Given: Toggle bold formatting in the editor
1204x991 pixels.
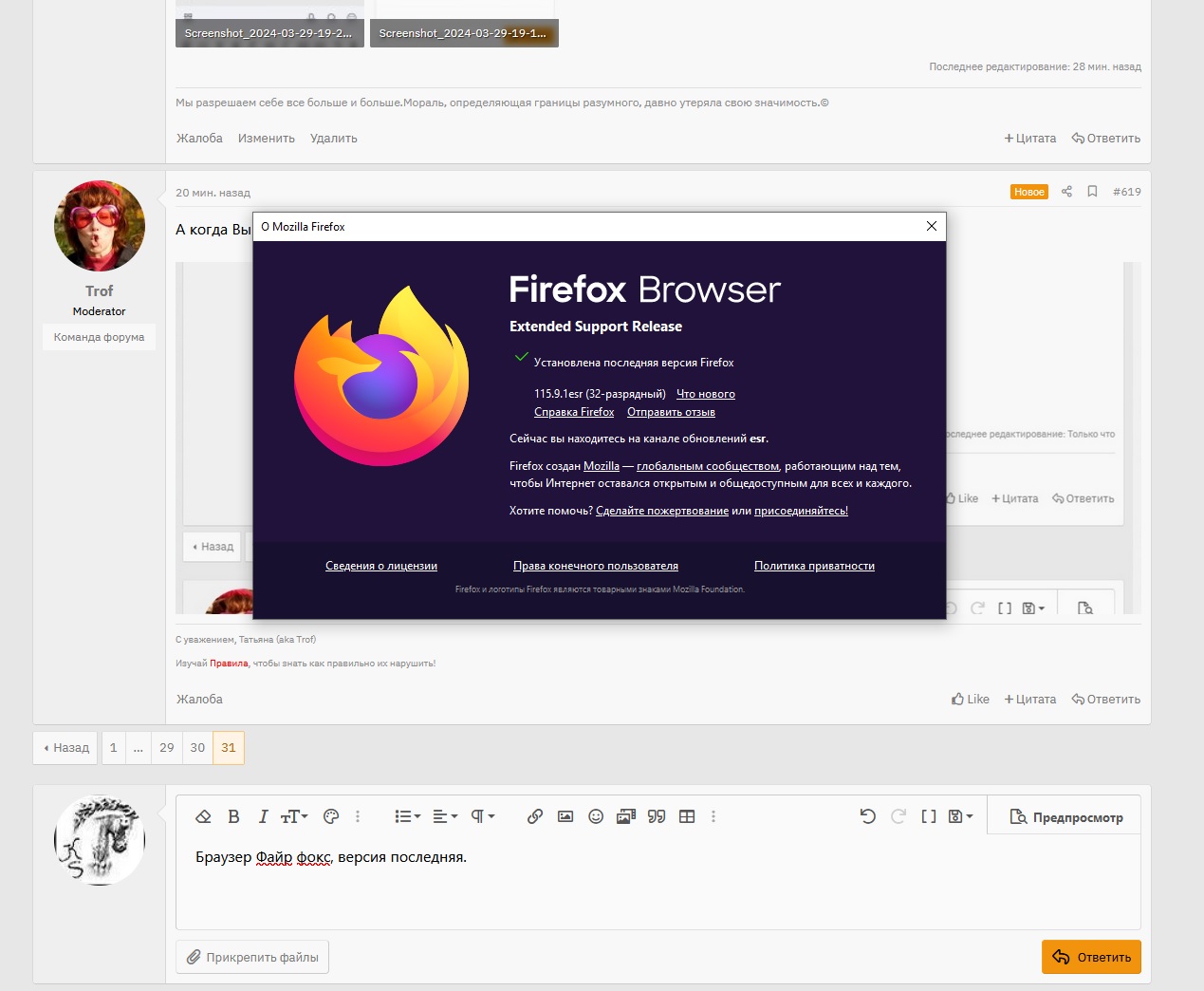Looking at the screenshot, I should [233, 816].
